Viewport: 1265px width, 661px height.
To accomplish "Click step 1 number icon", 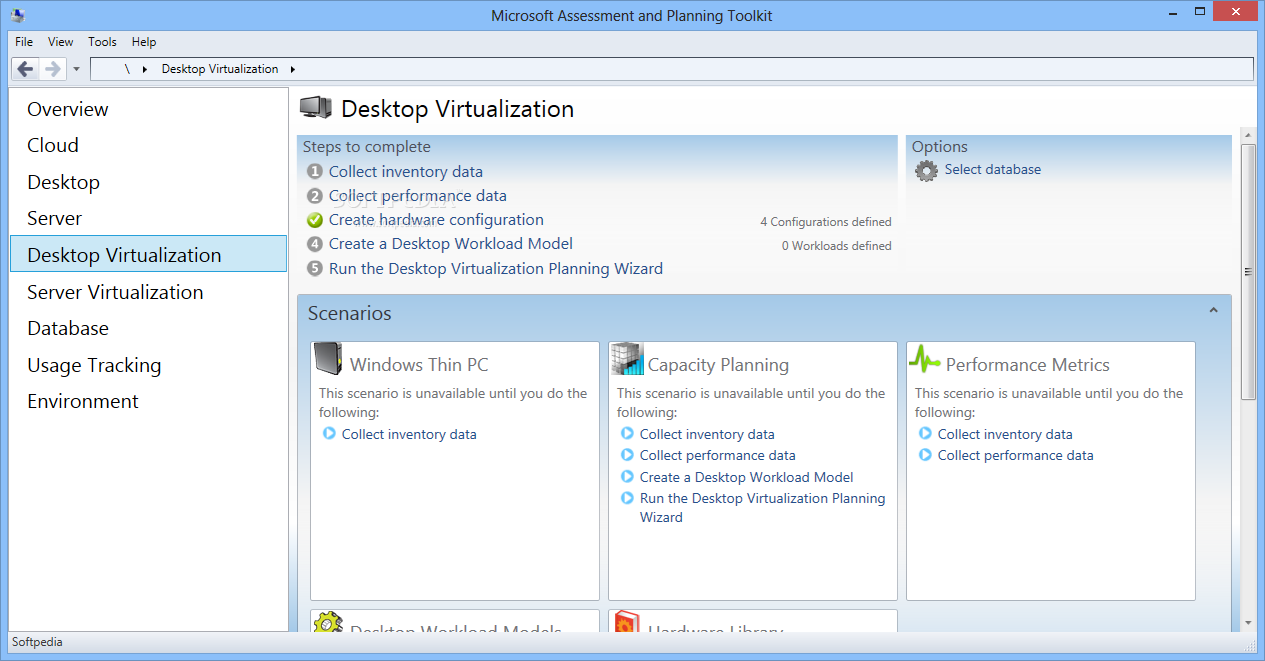I will coord(315,172).
